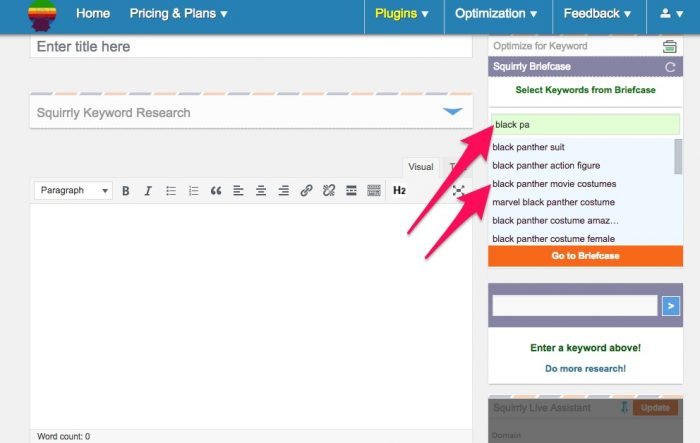Image resolution: width=700 pixels, height=443 pixels.
Task: Open the Feedback dropdown menu
Action: coord(597,14)
